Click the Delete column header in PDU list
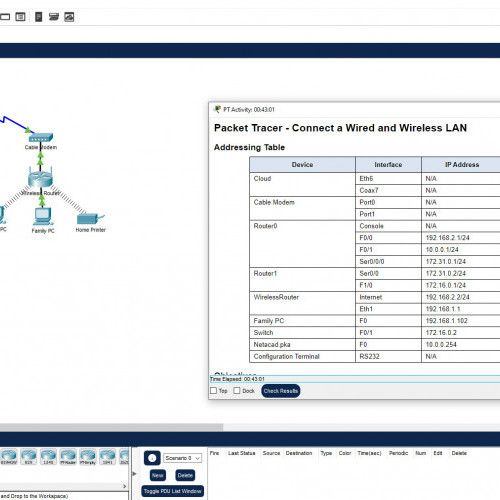 (459, 453)
